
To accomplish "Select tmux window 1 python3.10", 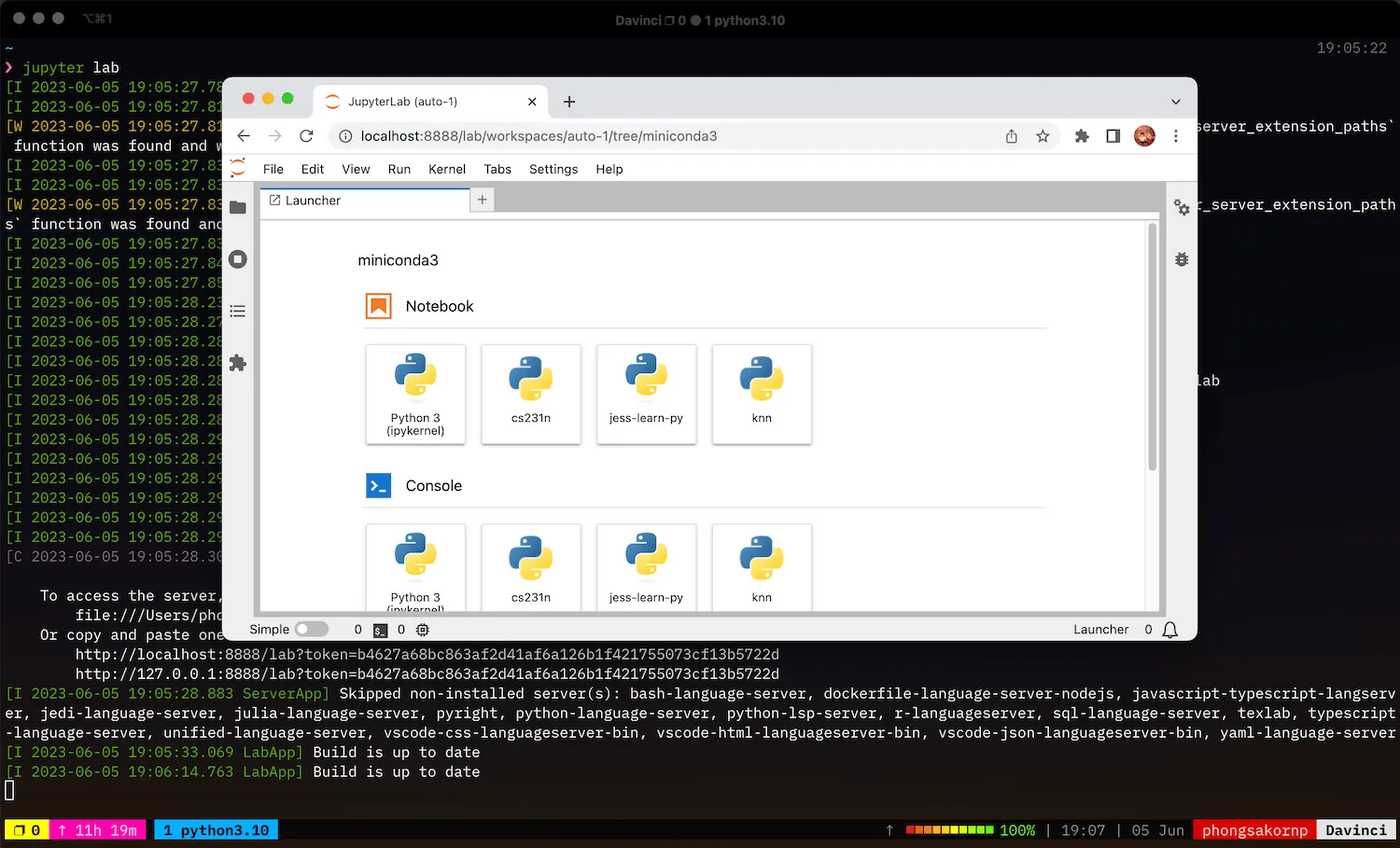I will point(217,830).
